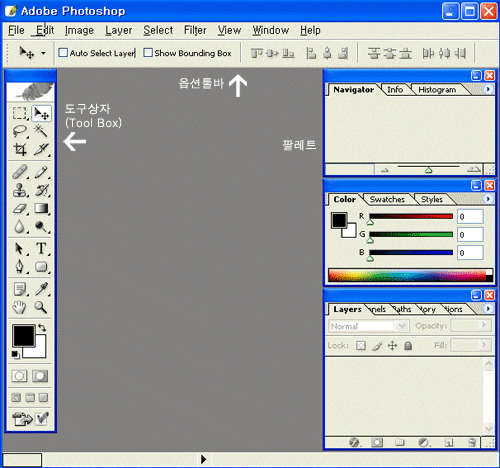Image resolution: width=500 pixels, height=468 pixels.
Task: Select the Rectangular Marquee tool
Action: pyautogui.click(x=19, y=113)
